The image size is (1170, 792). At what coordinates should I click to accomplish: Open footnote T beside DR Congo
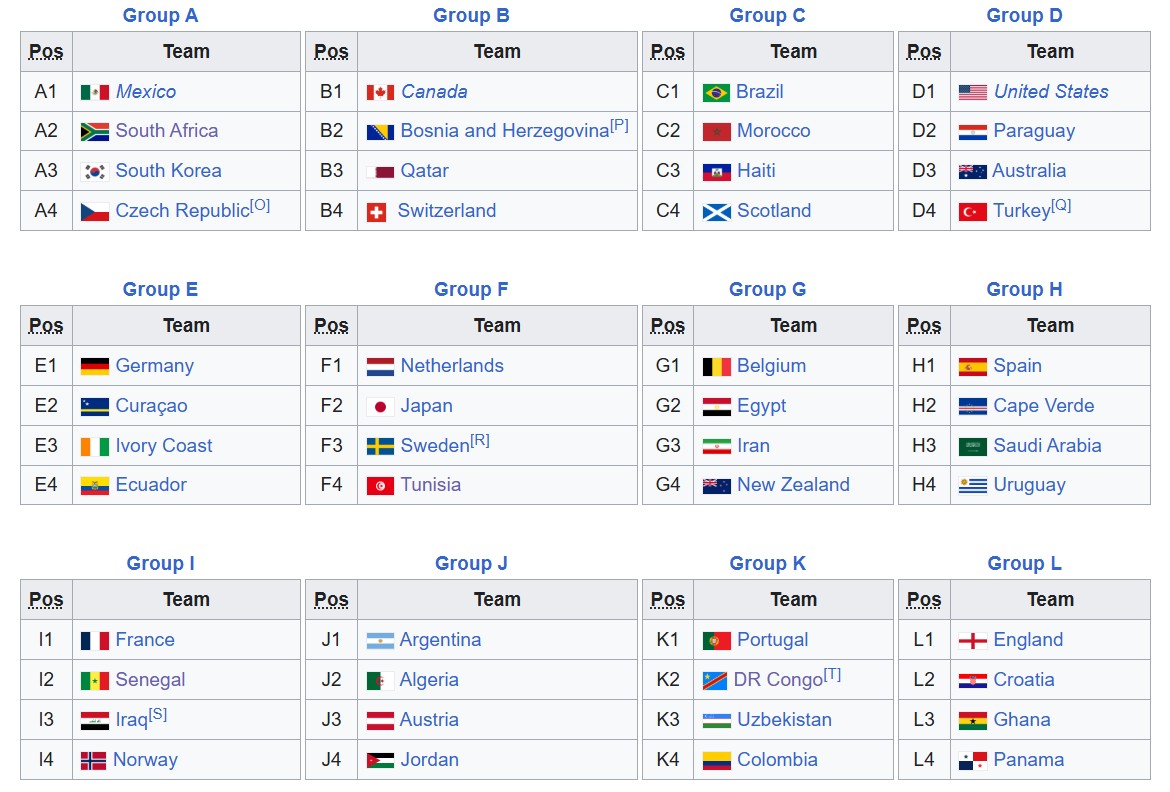832,675
